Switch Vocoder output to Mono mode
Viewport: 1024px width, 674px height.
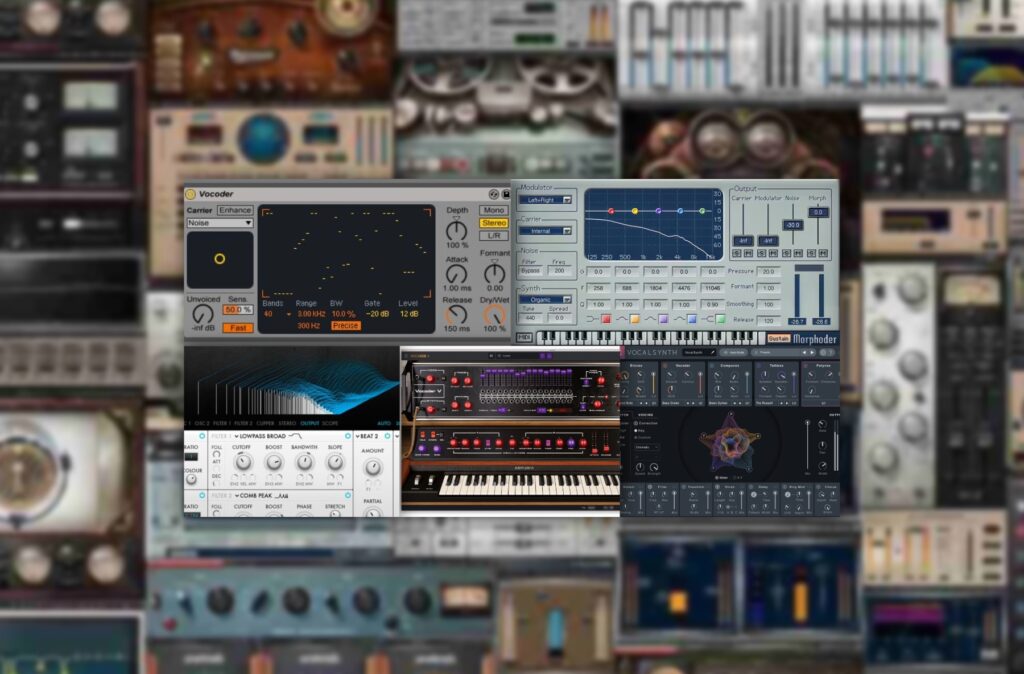492,209
